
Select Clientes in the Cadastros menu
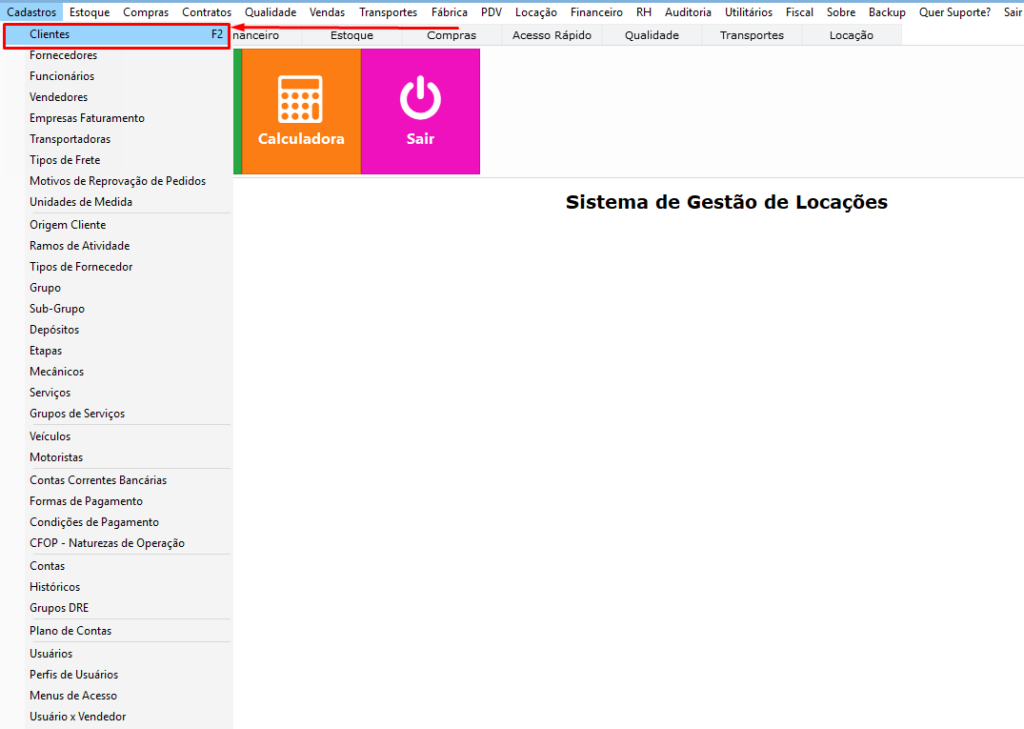click(x=50, y=34)
